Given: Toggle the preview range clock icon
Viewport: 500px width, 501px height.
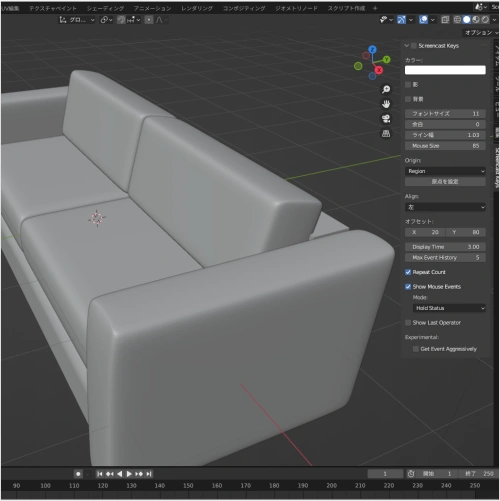Looking at the screenshot, I should [411, 474].
